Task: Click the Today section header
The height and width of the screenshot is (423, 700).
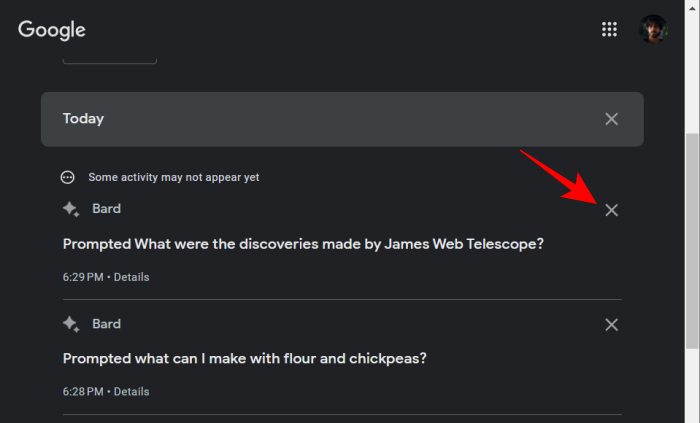Action: (342, 119)
